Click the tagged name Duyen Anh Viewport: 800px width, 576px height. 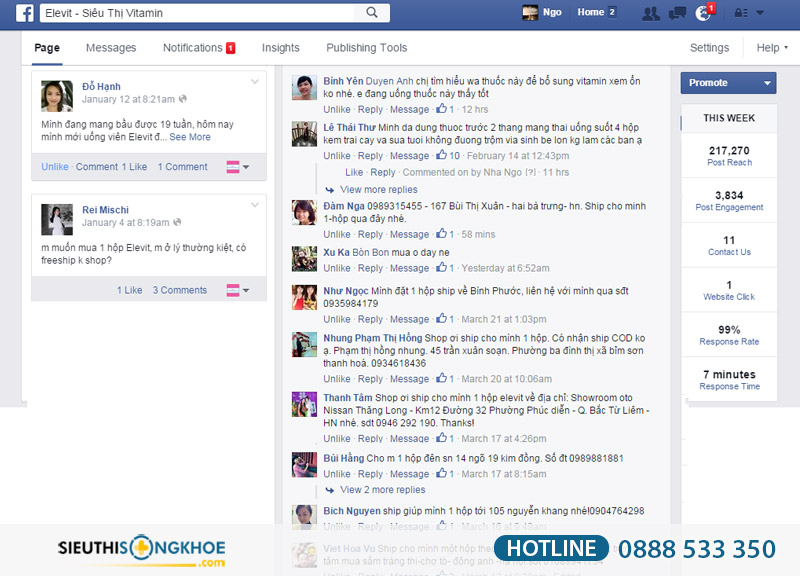389,81
